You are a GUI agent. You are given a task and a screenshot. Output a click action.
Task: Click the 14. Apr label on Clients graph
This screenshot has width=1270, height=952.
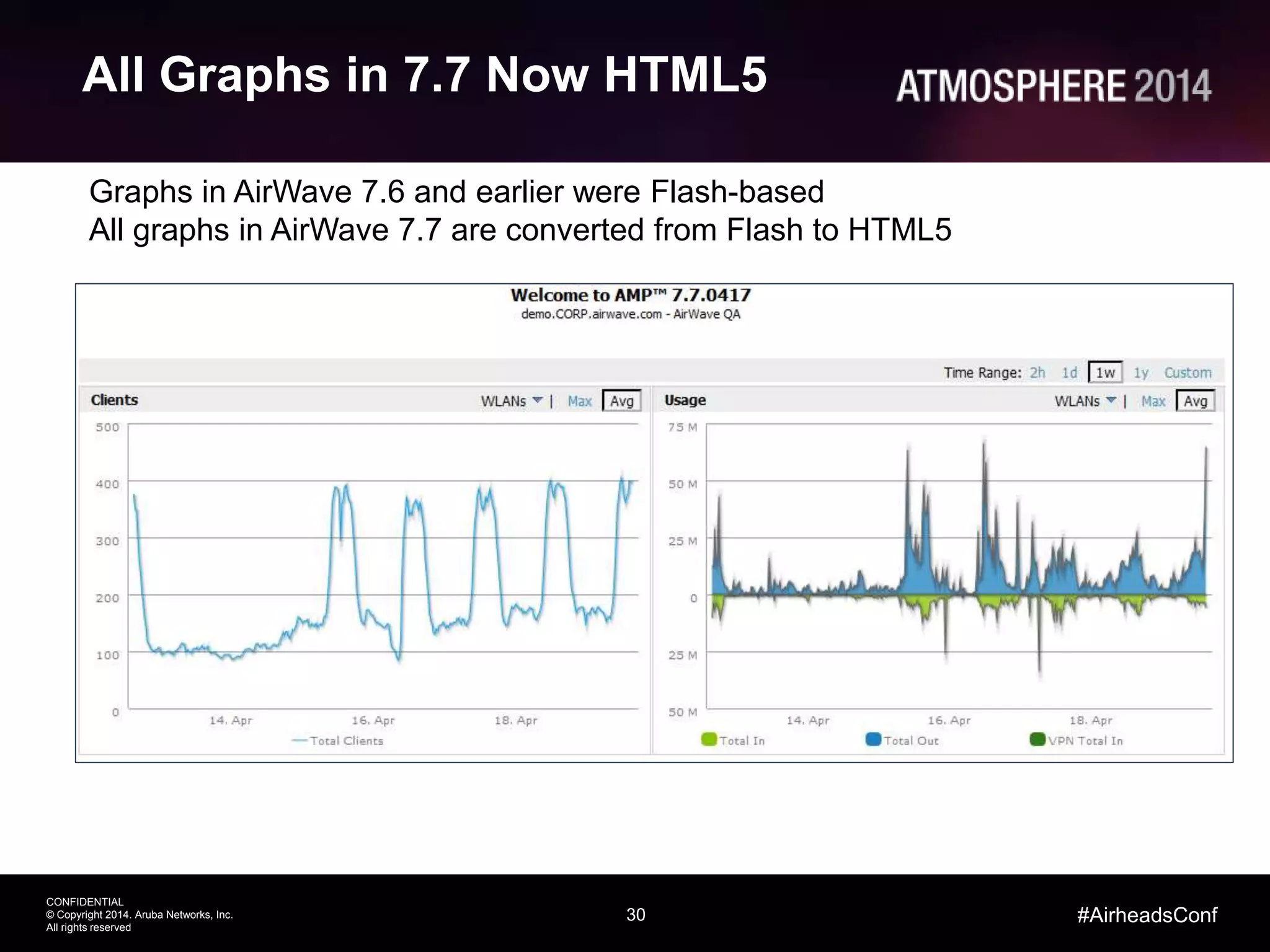(231, 720)
